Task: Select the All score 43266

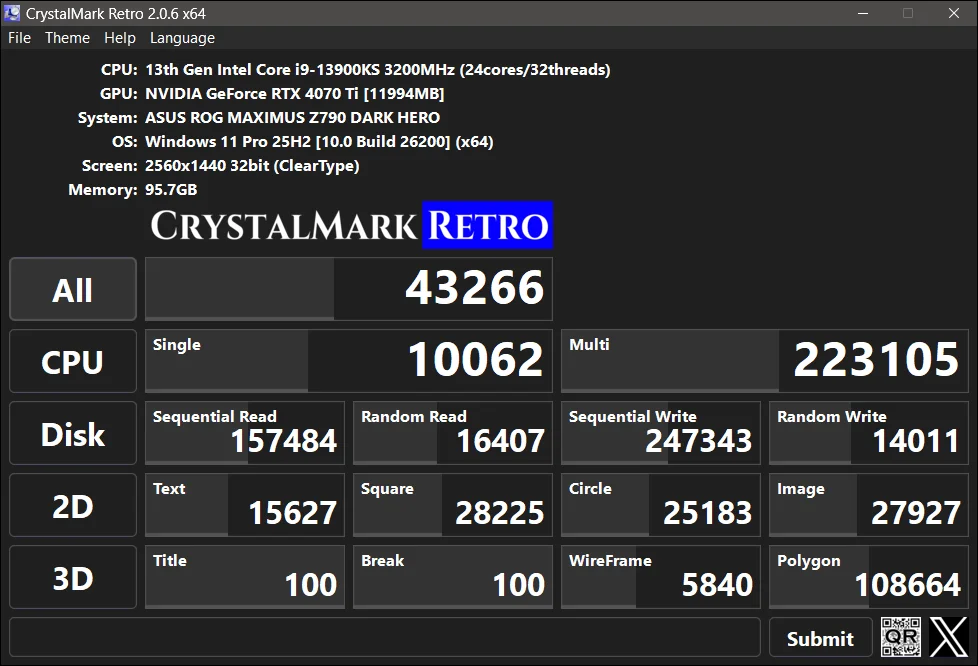Action: click(349, 289)
